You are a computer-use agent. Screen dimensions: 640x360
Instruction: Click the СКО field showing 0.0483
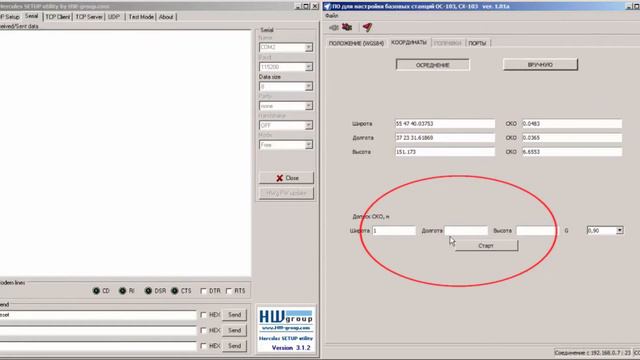tap(572, 124)
